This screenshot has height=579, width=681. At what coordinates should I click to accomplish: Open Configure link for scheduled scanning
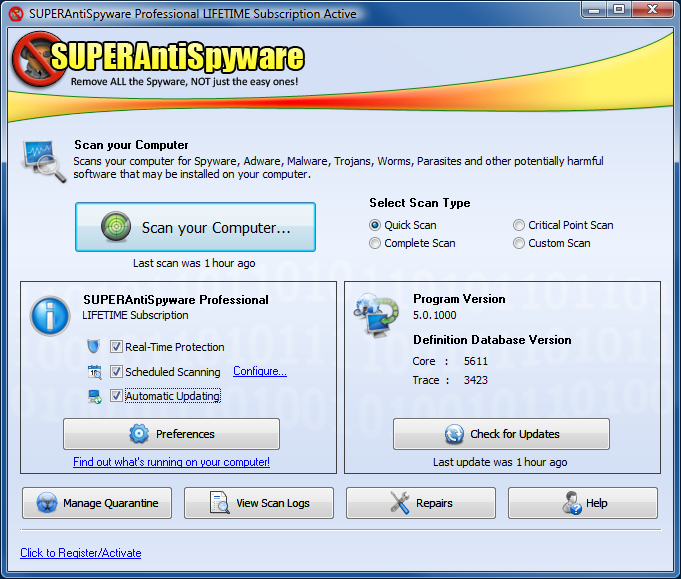260,371
